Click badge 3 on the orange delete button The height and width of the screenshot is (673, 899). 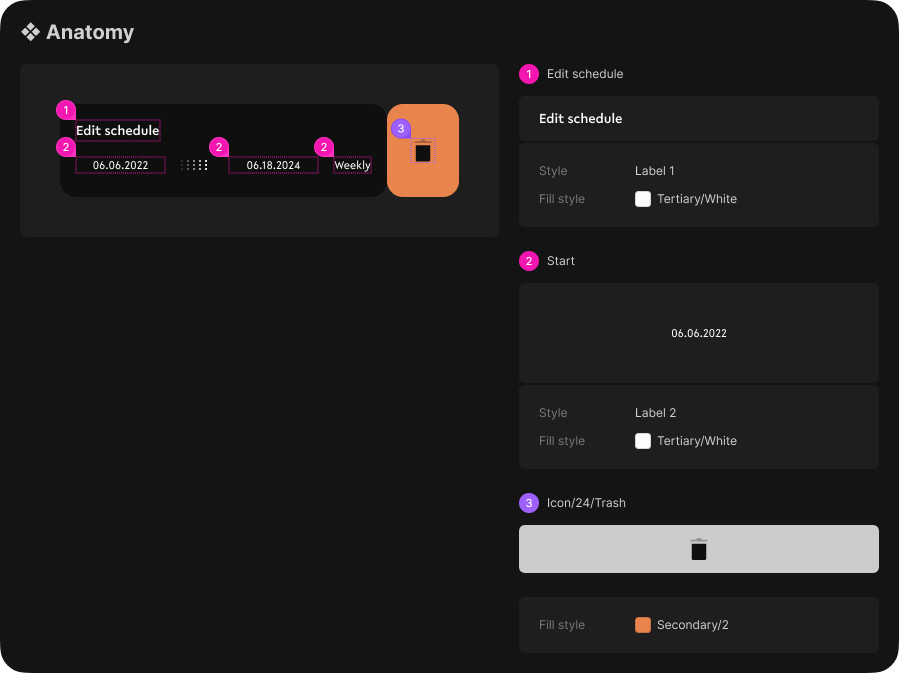(x=401, y=128)
